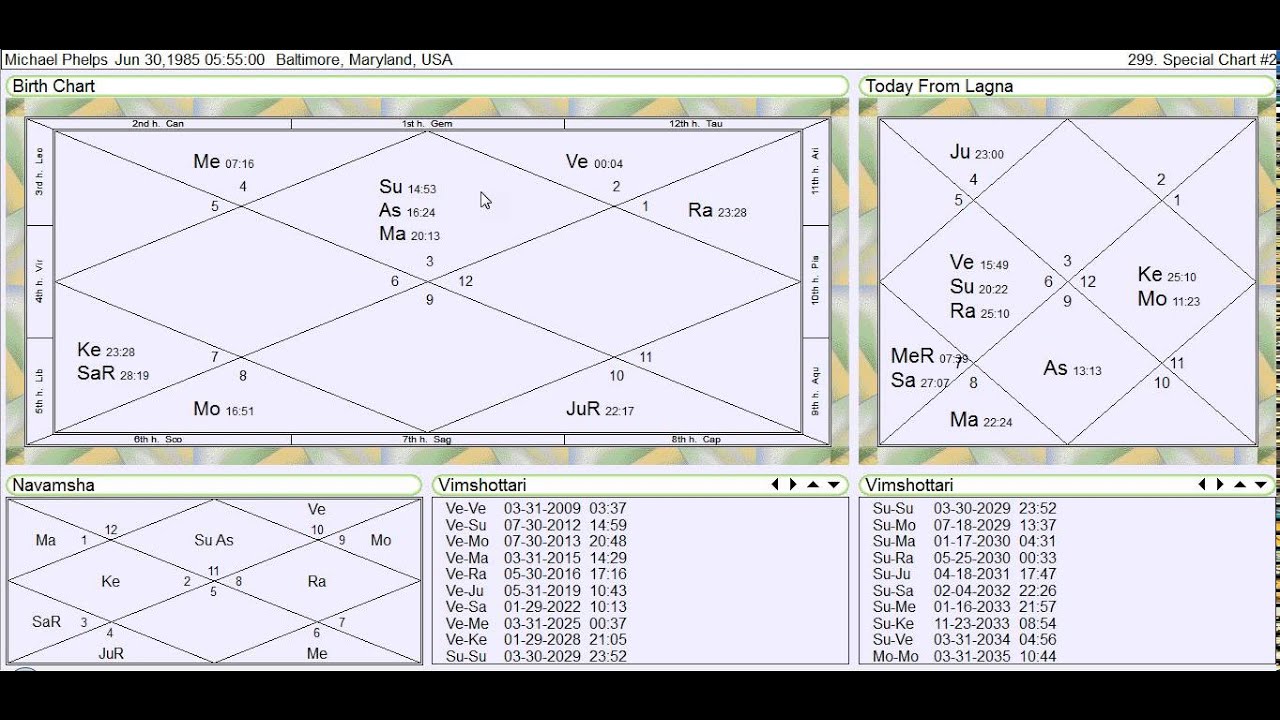Select 'Ve-Su 07-30-2012' dasha row
Screen dimensions: 1280x720
pyautogui.click(x=536, y=525)
